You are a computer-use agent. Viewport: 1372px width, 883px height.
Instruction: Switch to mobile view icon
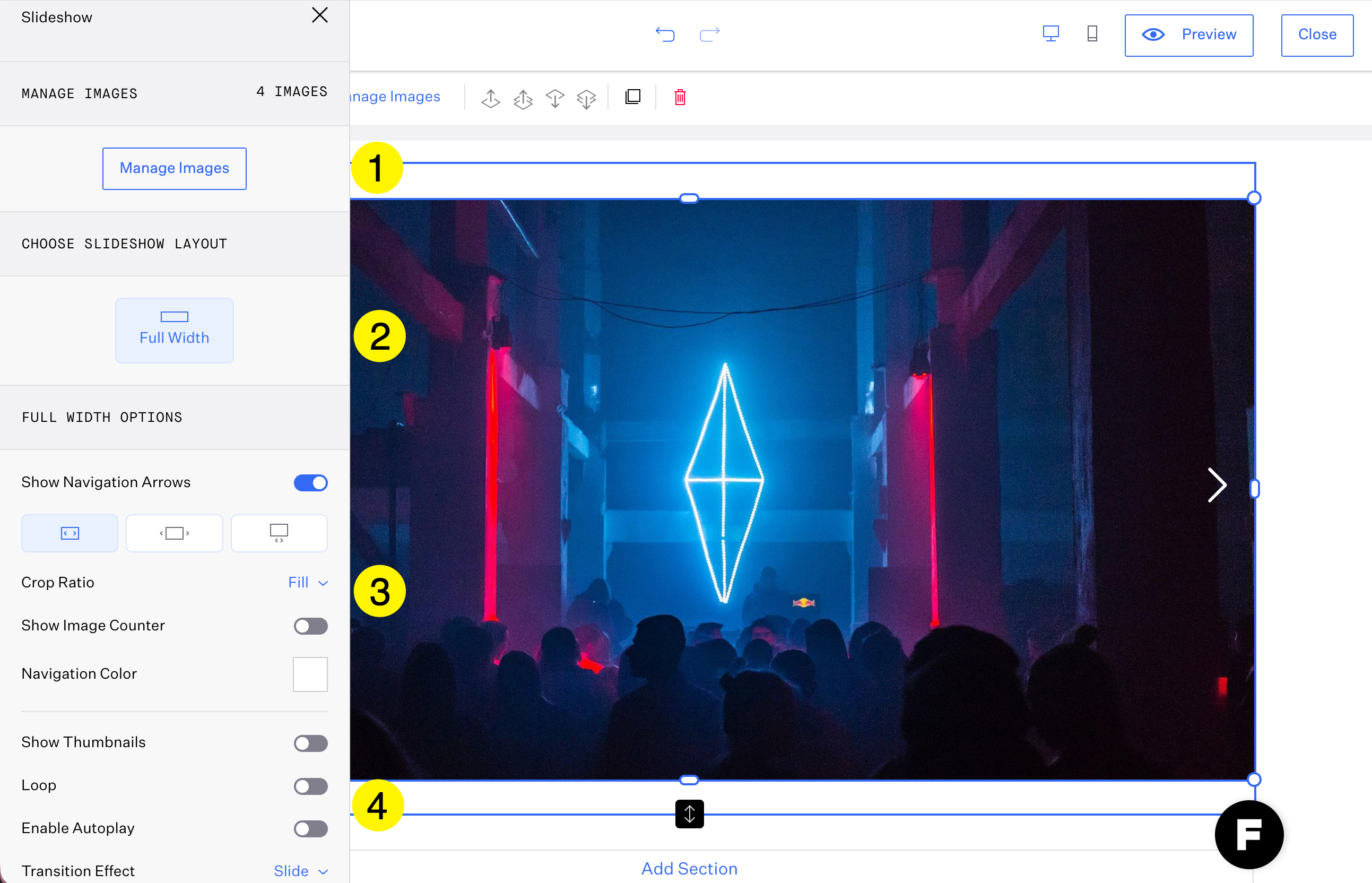pos(1092,34)
